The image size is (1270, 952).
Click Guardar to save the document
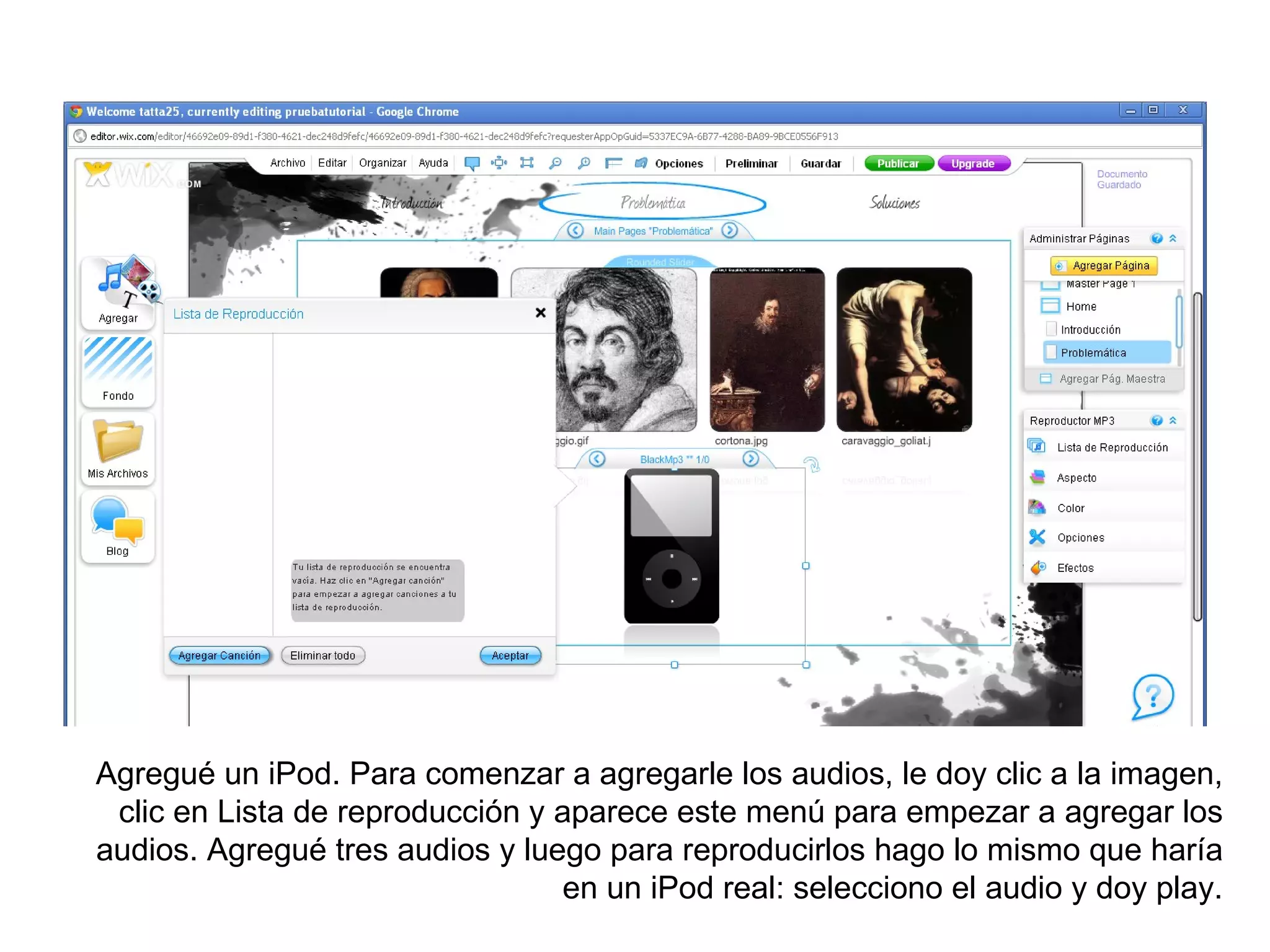pos(821,164)
